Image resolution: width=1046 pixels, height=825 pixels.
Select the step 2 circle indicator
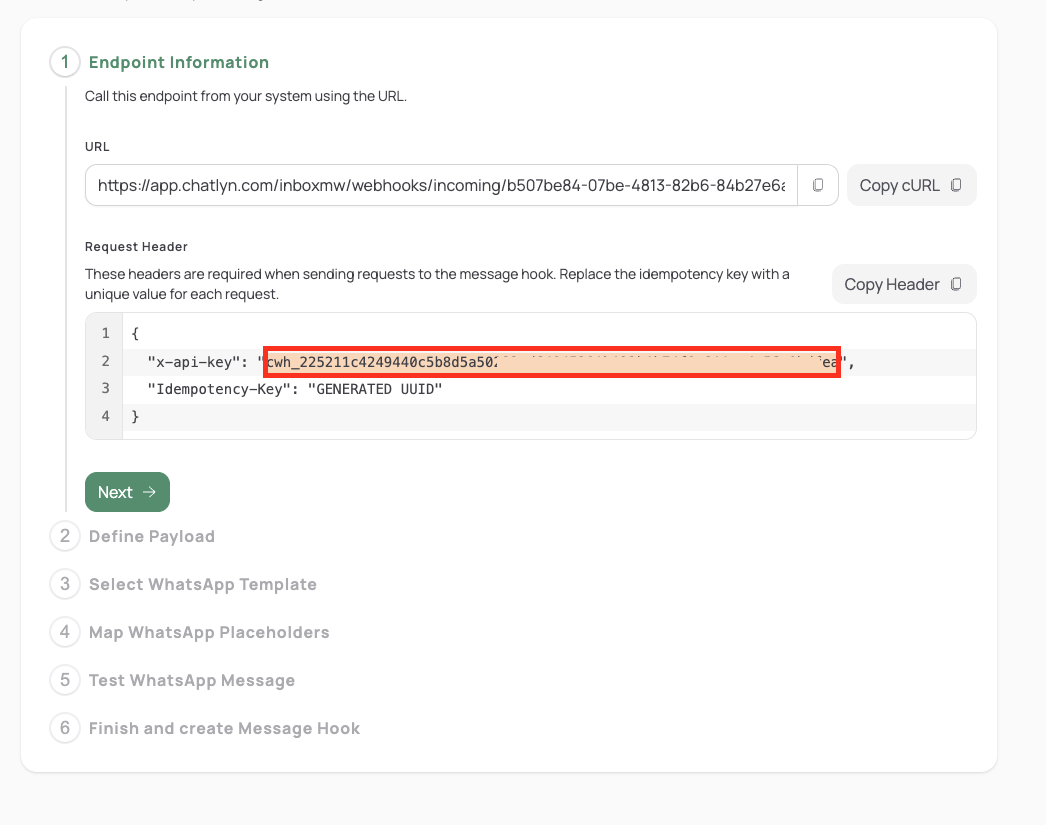point(65,536)
